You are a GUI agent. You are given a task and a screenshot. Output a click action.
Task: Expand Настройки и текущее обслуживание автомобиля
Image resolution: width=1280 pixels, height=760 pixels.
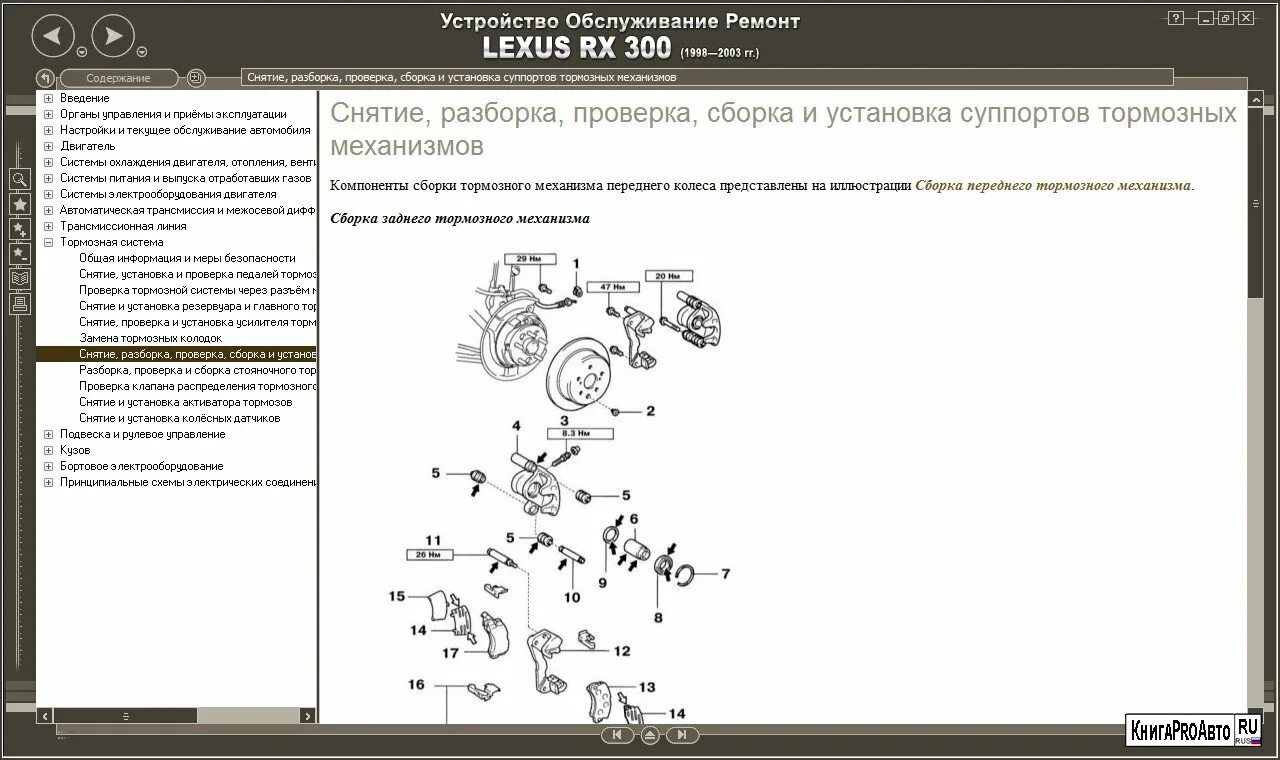[48, 130]
